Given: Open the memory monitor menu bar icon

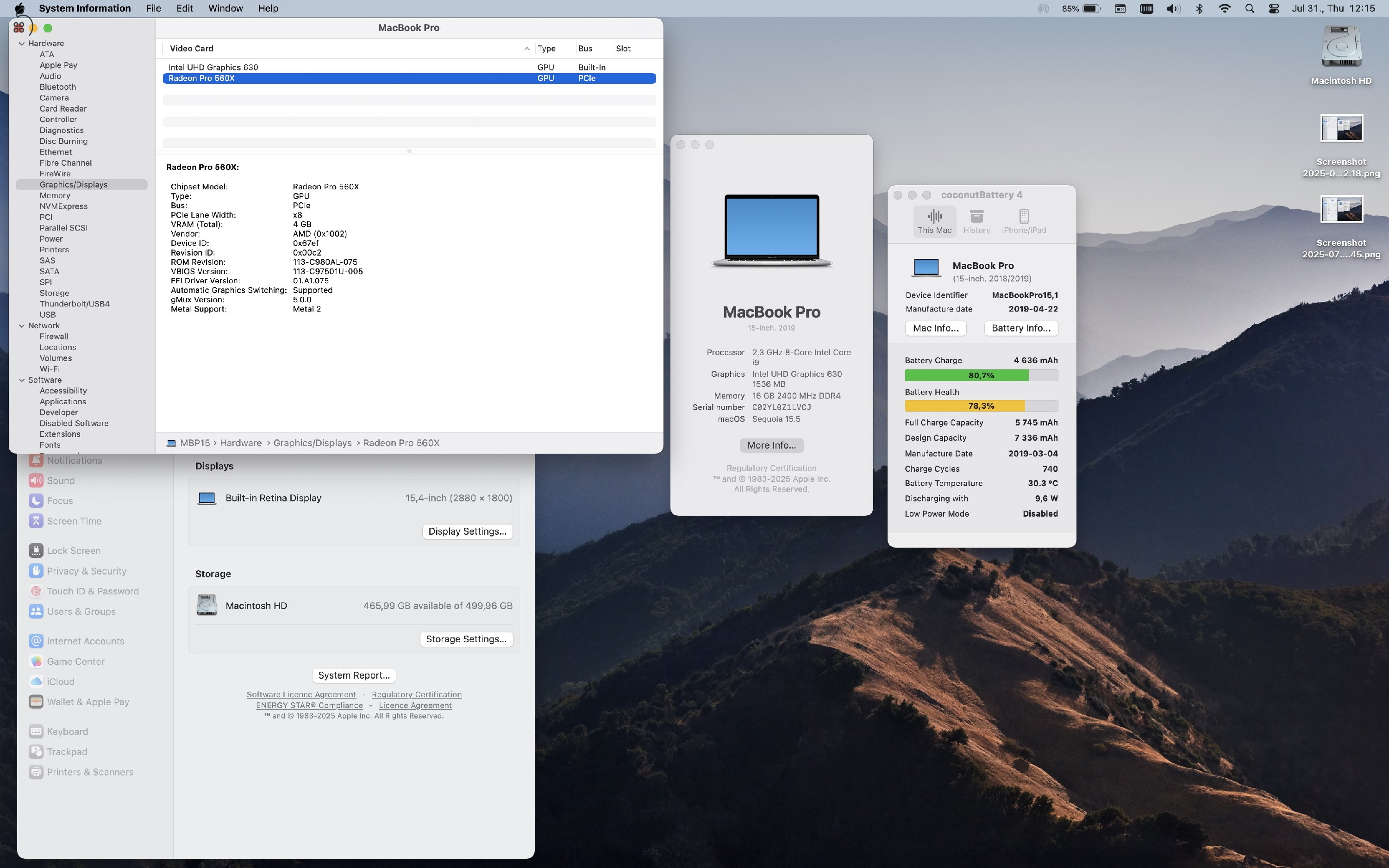Looking at the screenshot, I should (x=1146, y=9).
